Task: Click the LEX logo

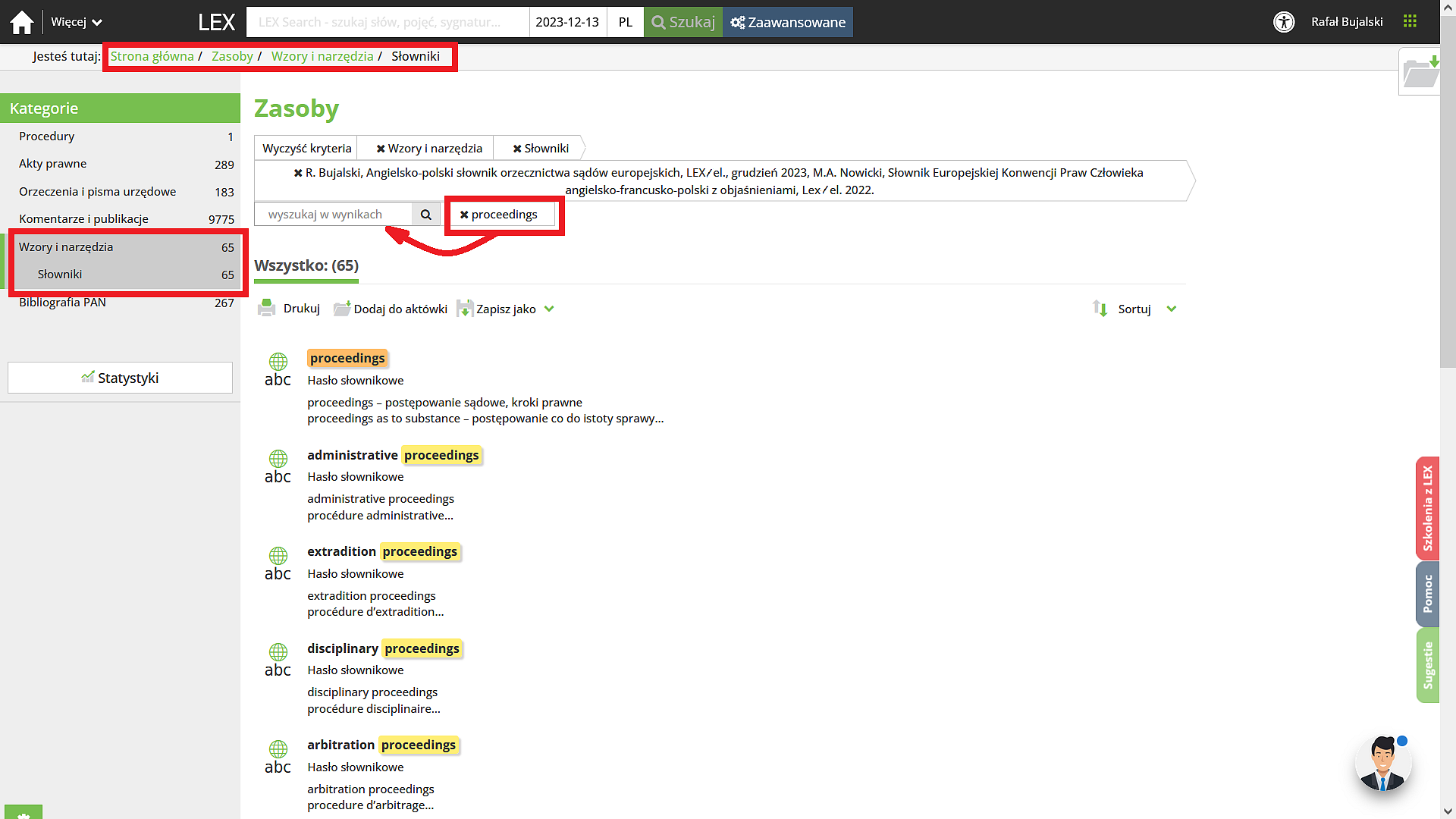Action: click(216, 22)
